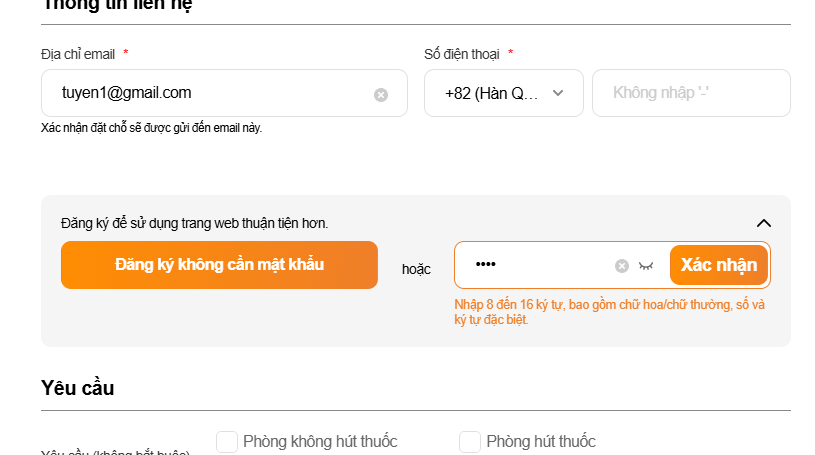Check the 'Phòng không hút thuốc' checkbox

click(227, 442)
